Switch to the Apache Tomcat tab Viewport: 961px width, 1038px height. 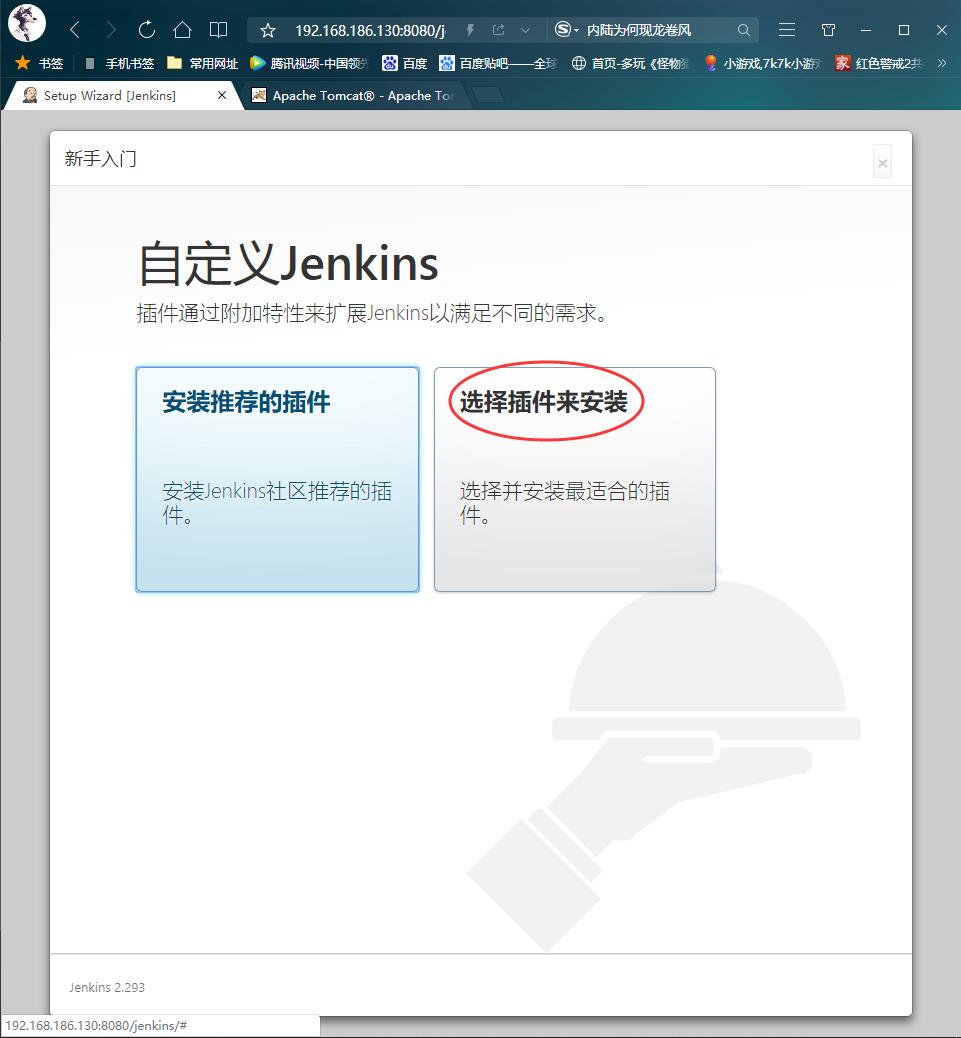[x=355, y=95]
